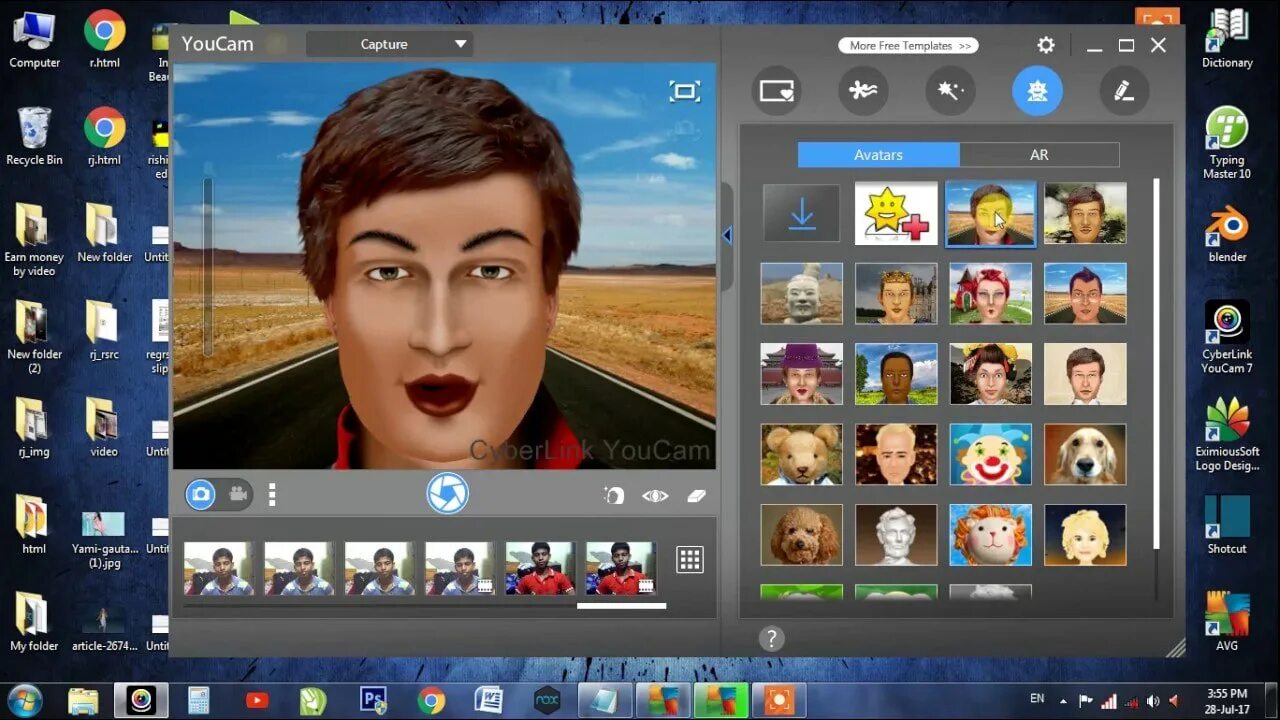Screen dimensions: 1280x720
Task: Open the Frames and Scenes panel
Action: (777, 90)
